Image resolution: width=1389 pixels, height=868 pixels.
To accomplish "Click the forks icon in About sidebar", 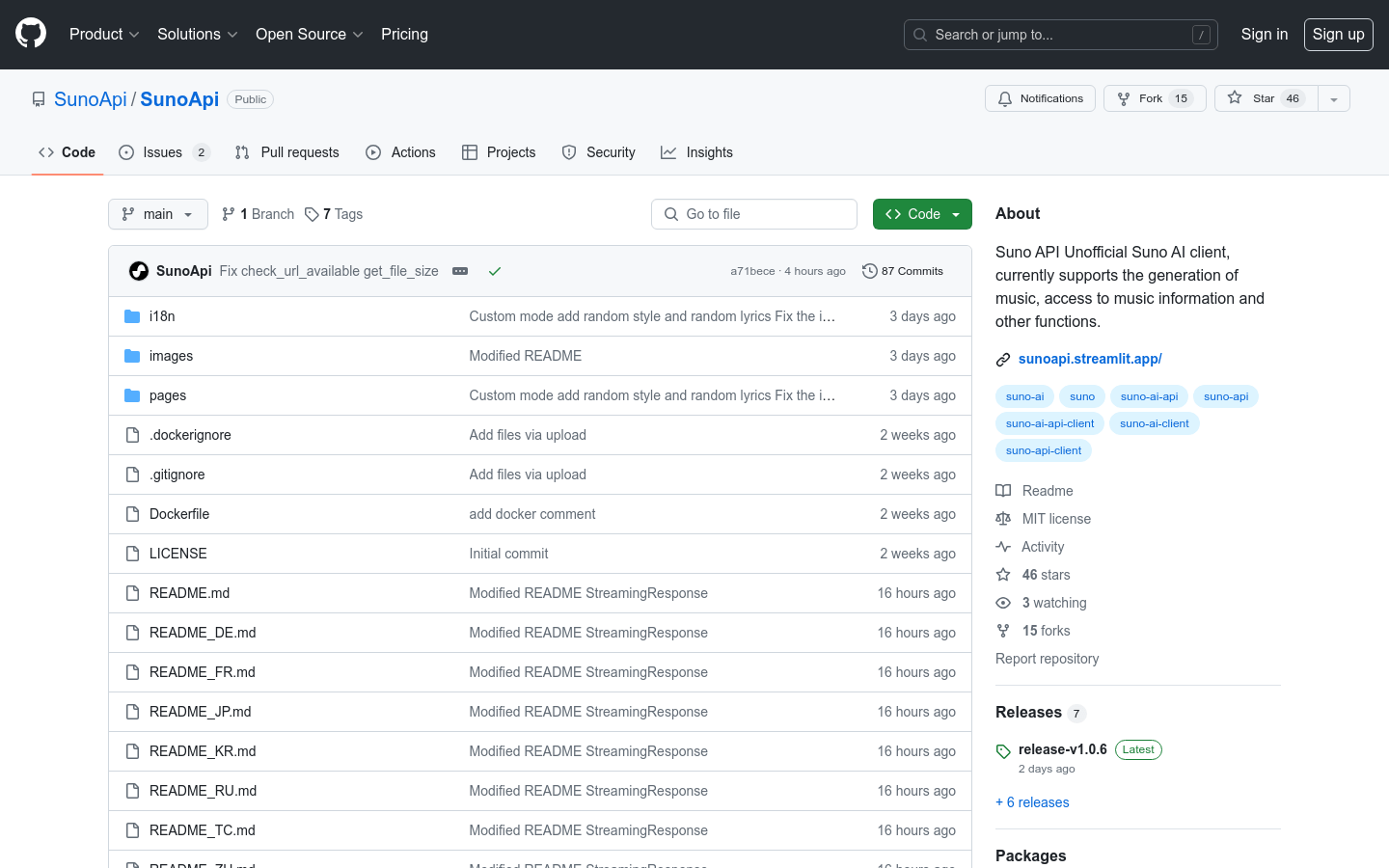I will point(1003,631).
